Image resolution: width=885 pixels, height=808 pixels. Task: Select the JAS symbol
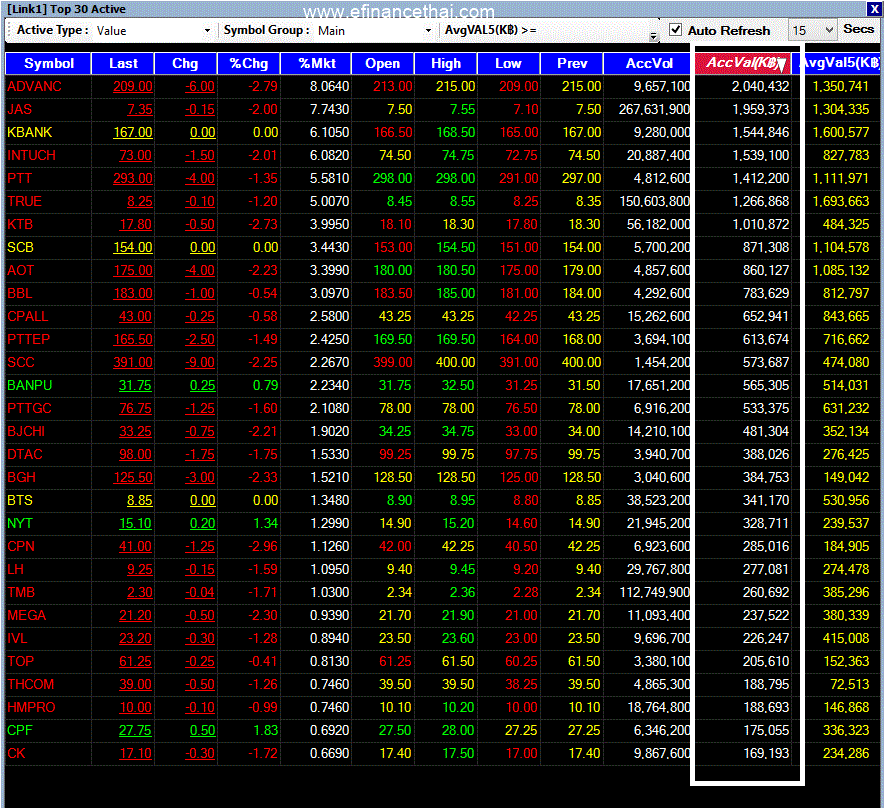(20, 109)
